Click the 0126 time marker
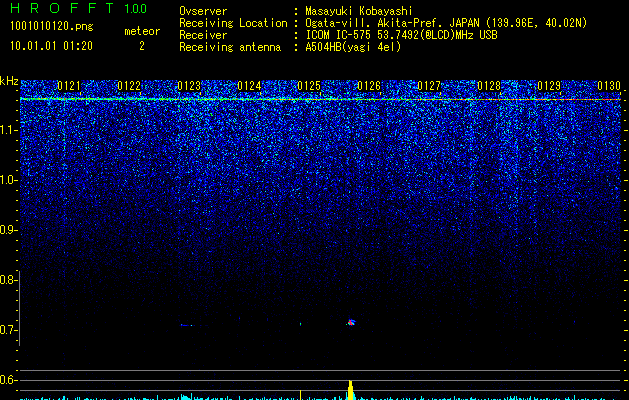This screenshot has height=400, width=629. pos(369,86)
